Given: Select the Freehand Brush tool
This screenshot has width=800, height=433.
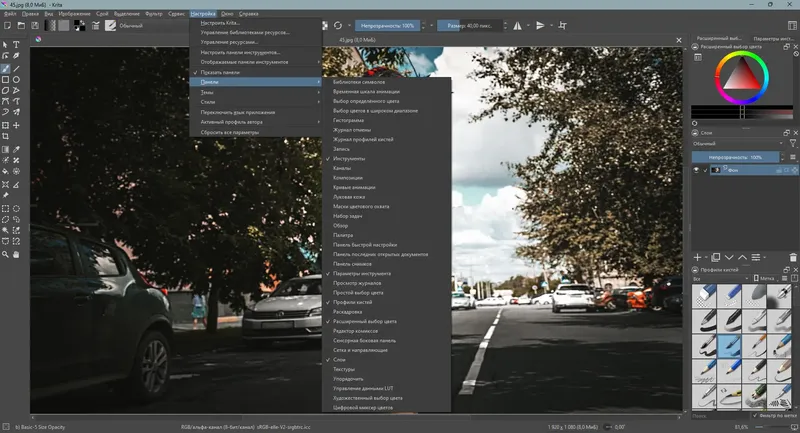Looking at the screenshot, I should pyautogui.click(x=5, y=68).
